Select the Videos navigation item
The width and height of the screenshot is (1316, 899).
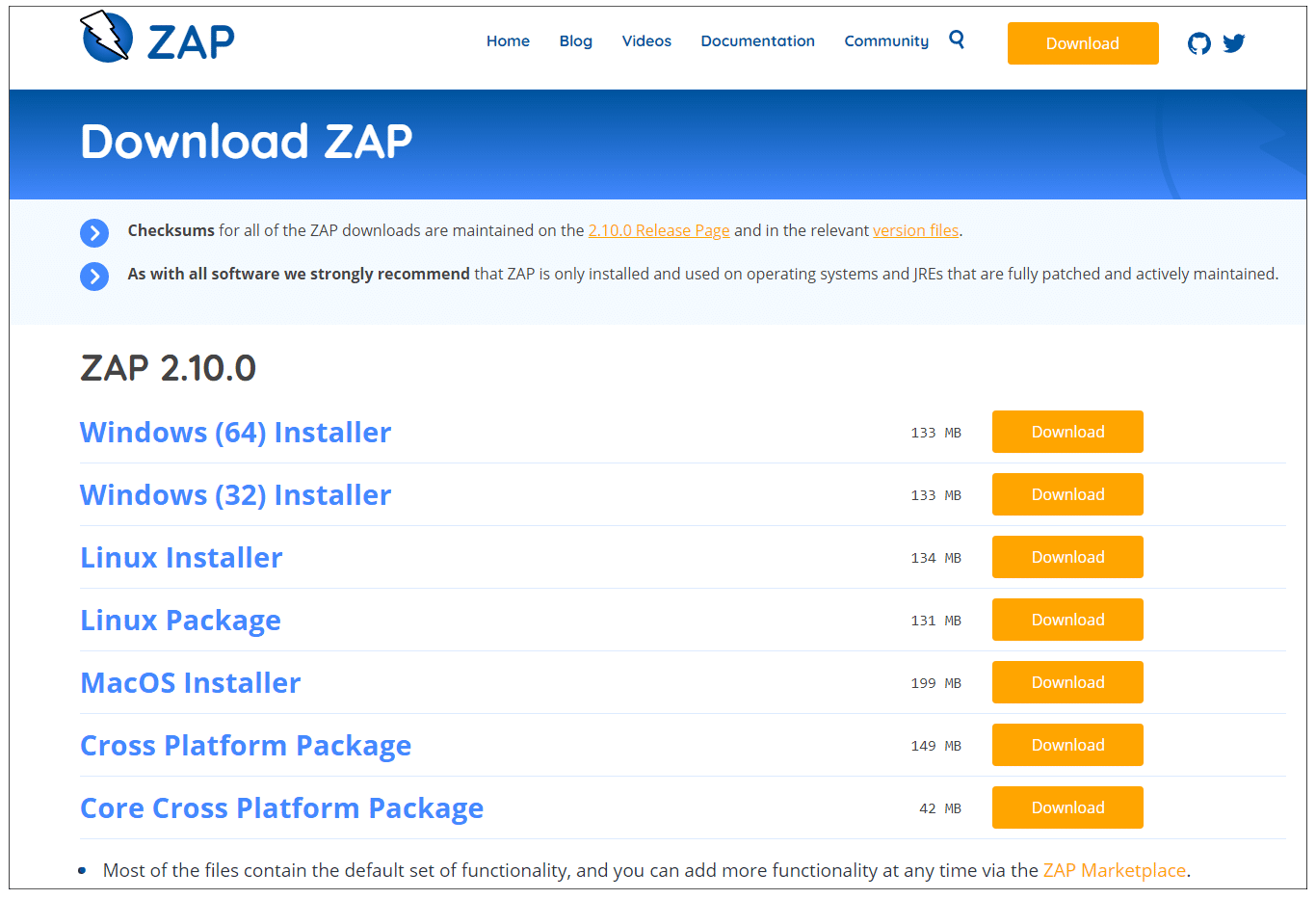pos(645,40)
